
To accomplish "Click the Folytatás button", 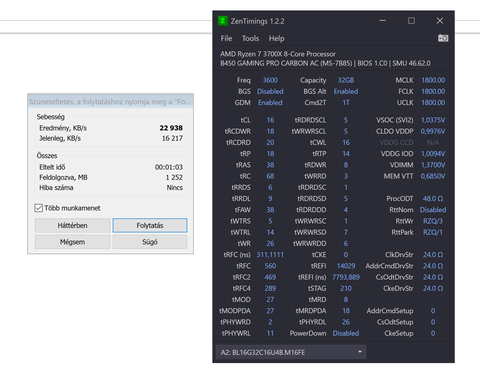I will [150, 226].
